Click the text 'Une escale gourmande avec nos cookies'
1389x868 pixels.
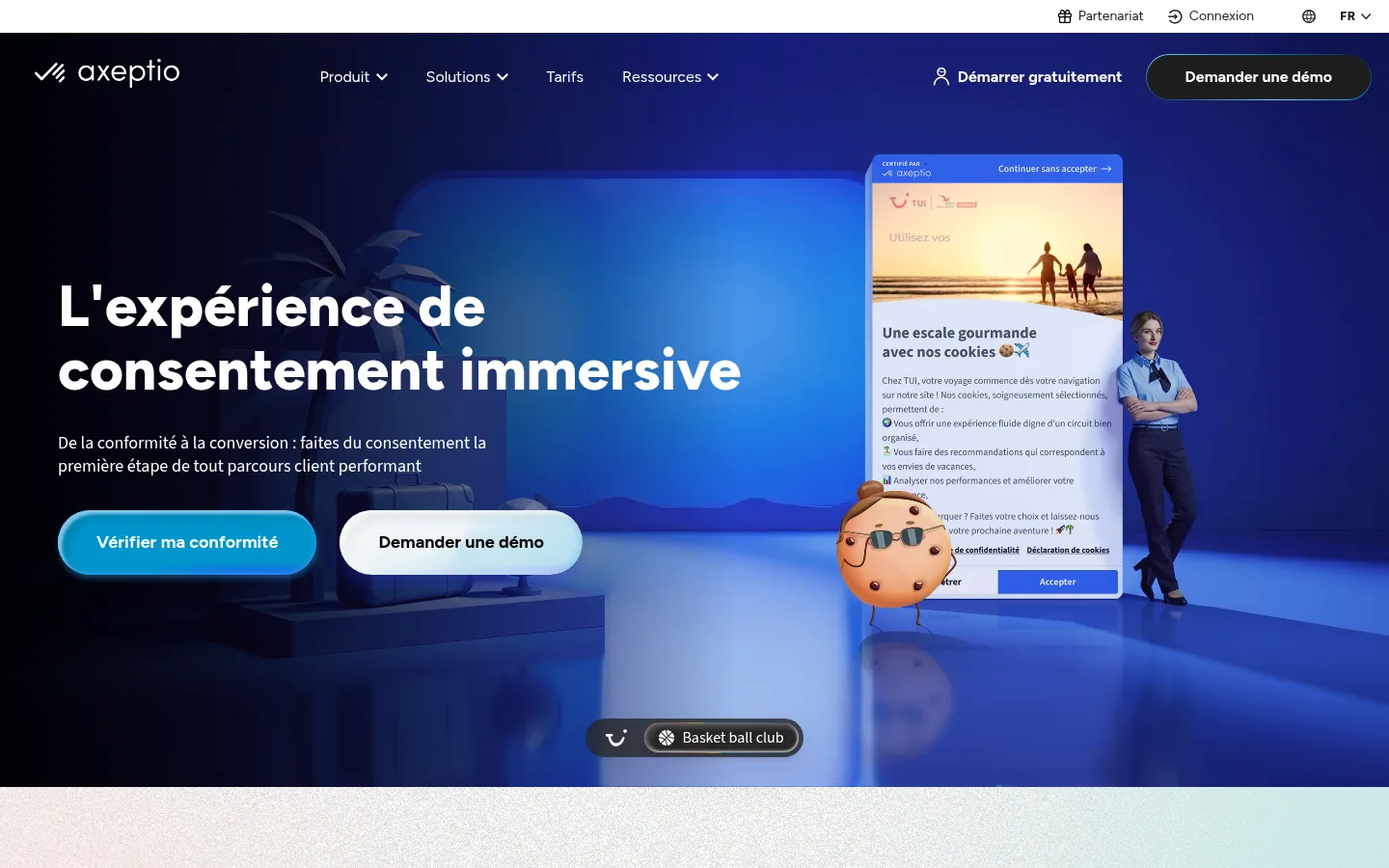tap(959, 342)
